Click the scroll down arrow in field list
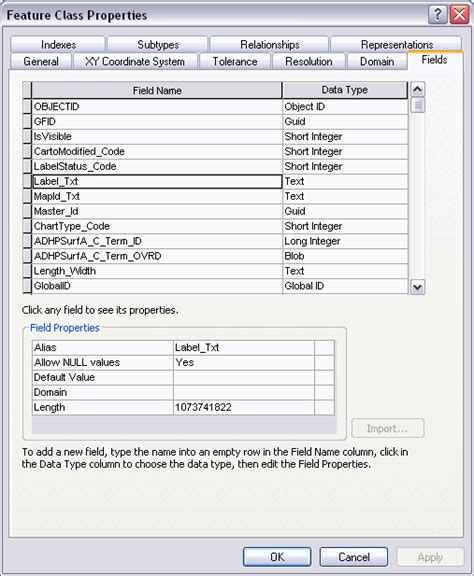Screen dimensions: 474x576 tap(417, 287)
